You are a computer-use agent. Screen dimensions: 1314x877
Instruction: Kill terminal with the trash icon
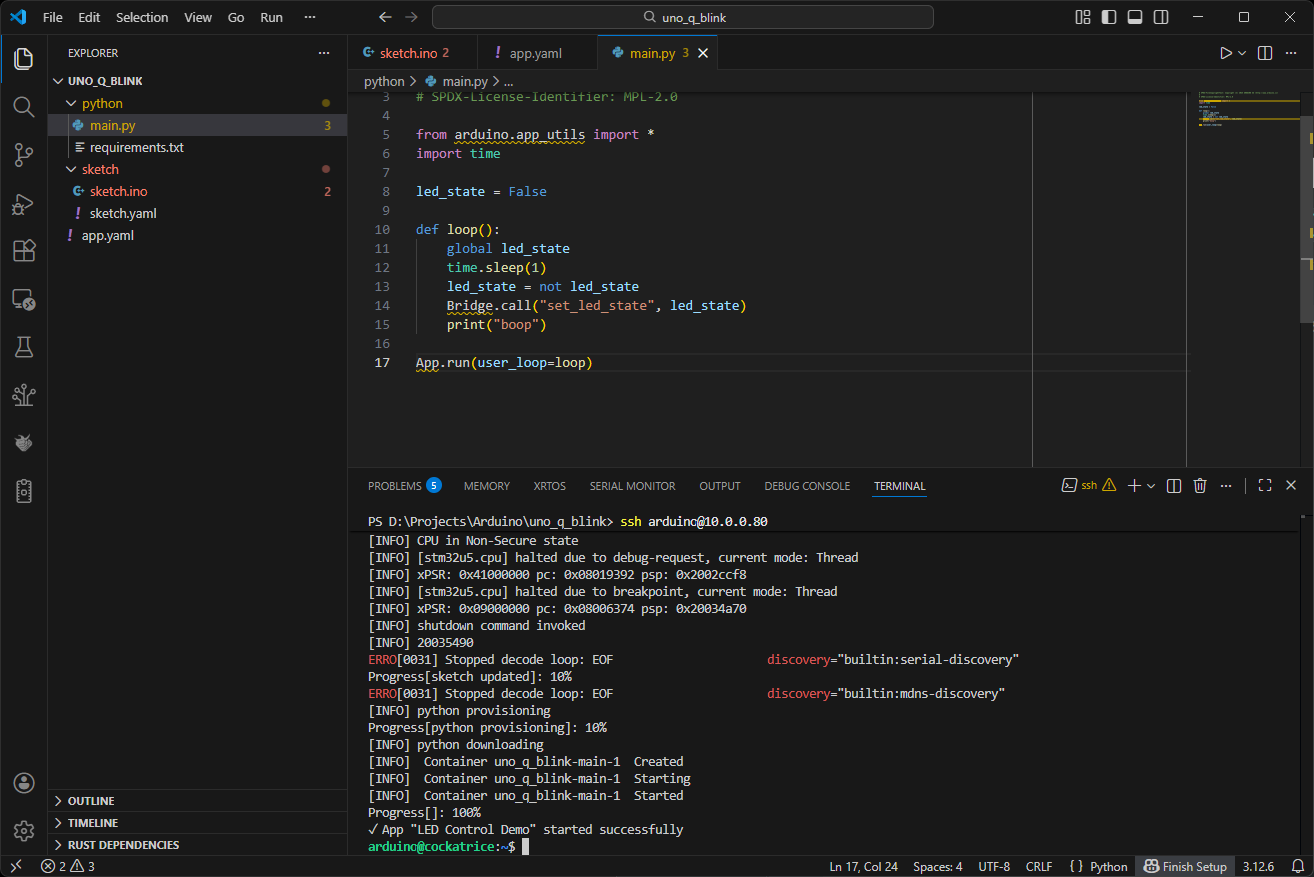click(1200, 486)
